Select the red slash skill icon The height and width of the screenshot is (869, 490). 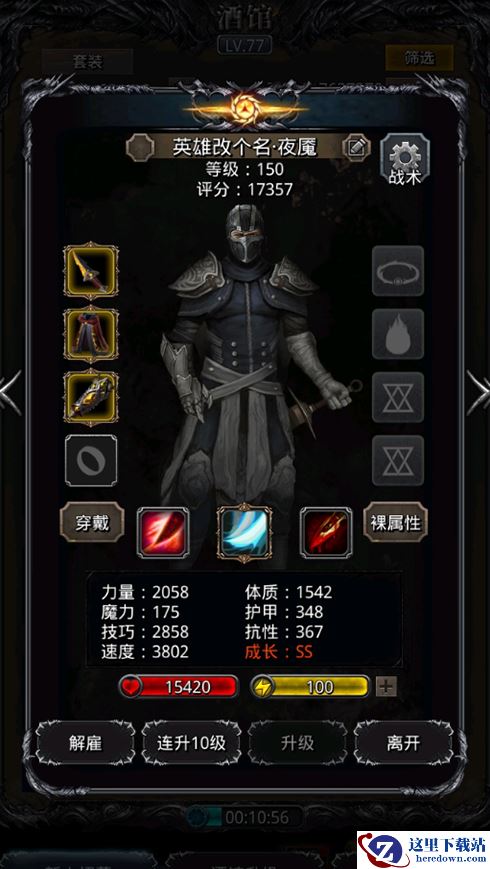(163, 533)
